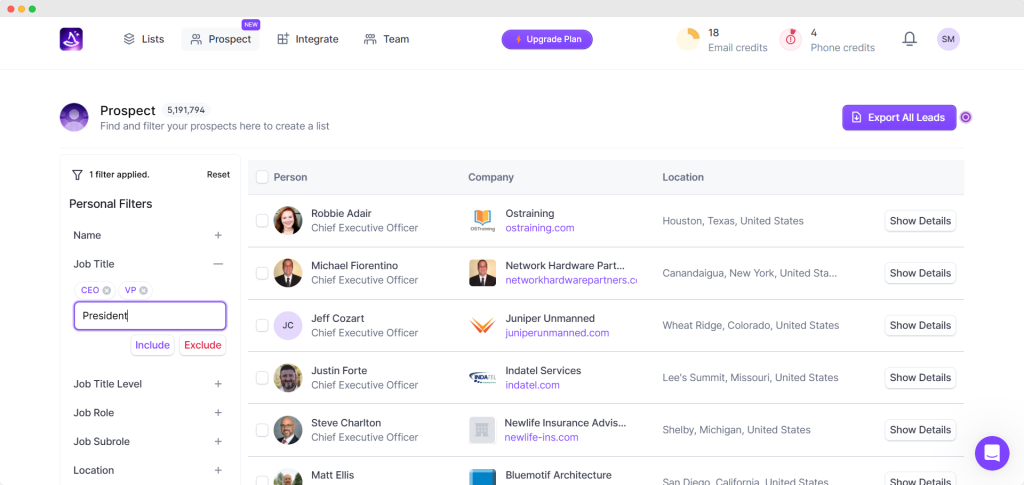Select Robbie Adair's row checkbox
The image size is (1024, 485).
pos(262,220)
